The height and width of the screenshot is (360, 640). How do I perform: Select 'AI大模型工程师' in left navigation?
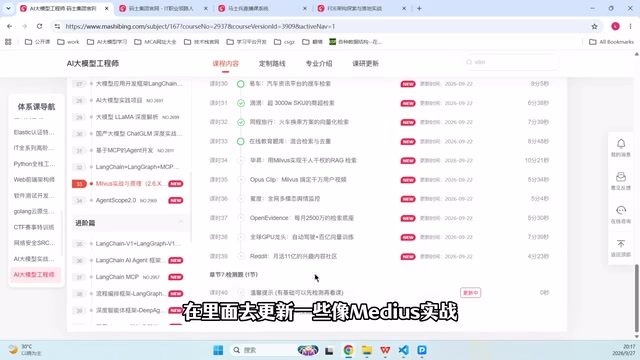[34, 275]
